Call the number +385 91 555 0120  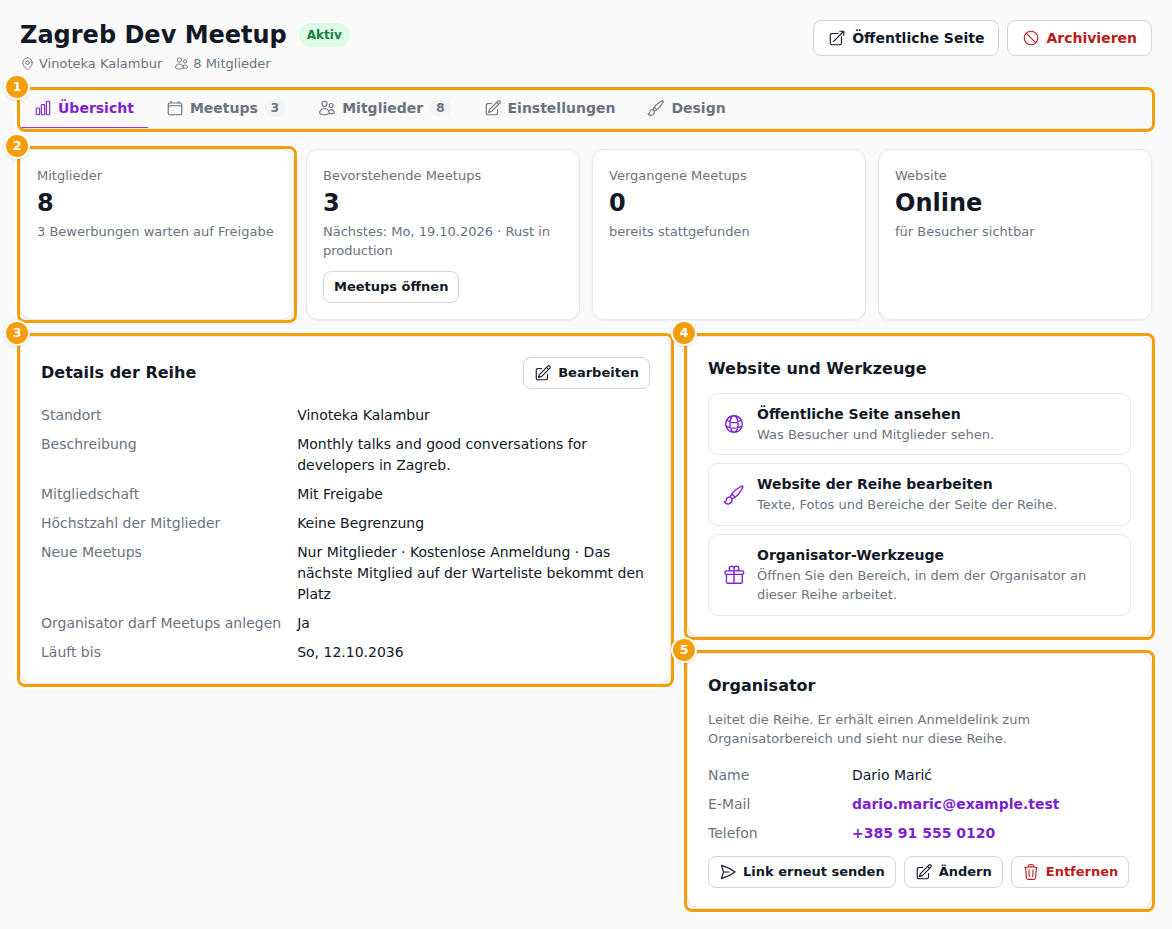click(x=924, y=833)
